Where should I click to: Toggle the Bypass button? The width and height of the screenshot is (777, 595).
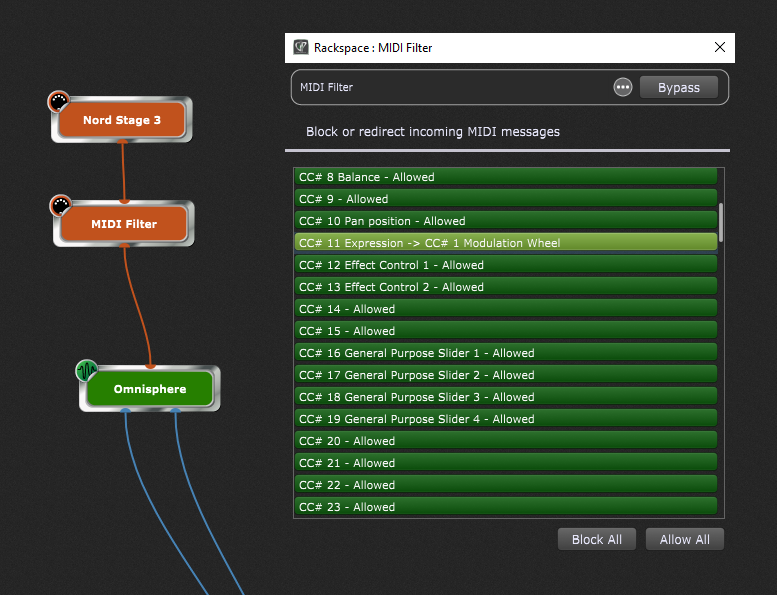click(678, 88)
